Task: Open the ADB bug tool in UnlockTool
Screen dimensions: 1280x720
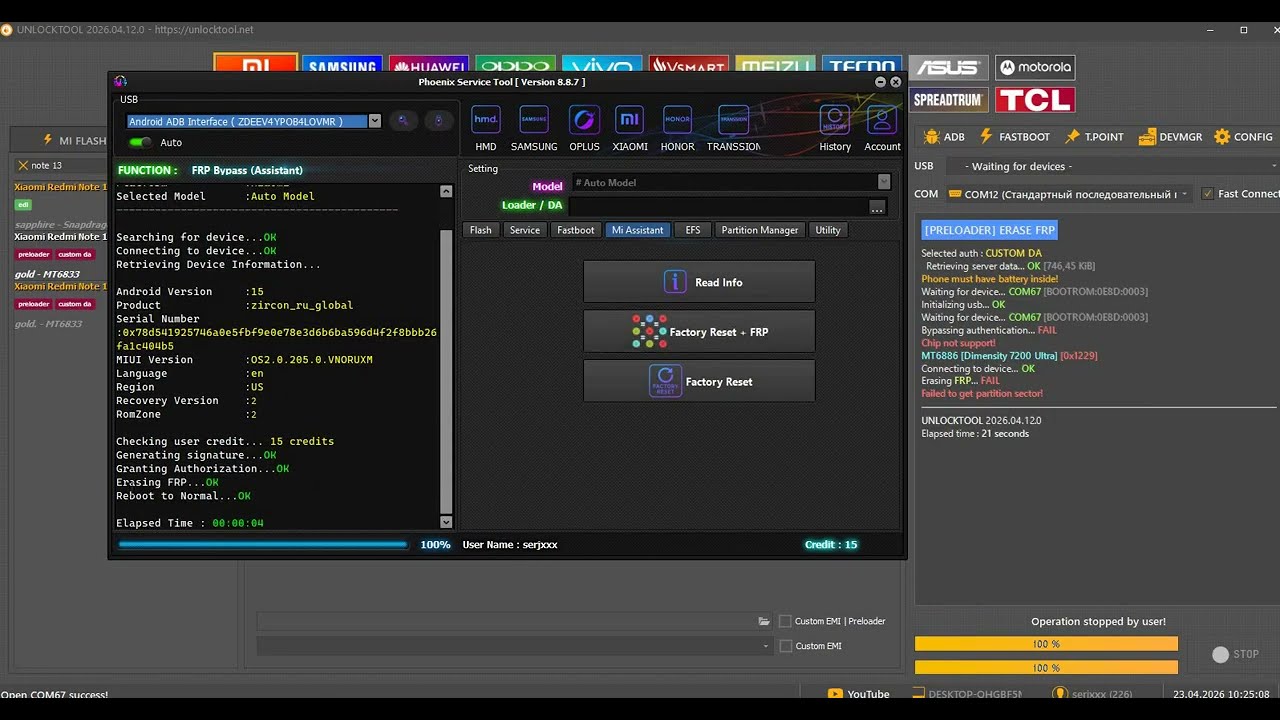Action: point(944,137)
